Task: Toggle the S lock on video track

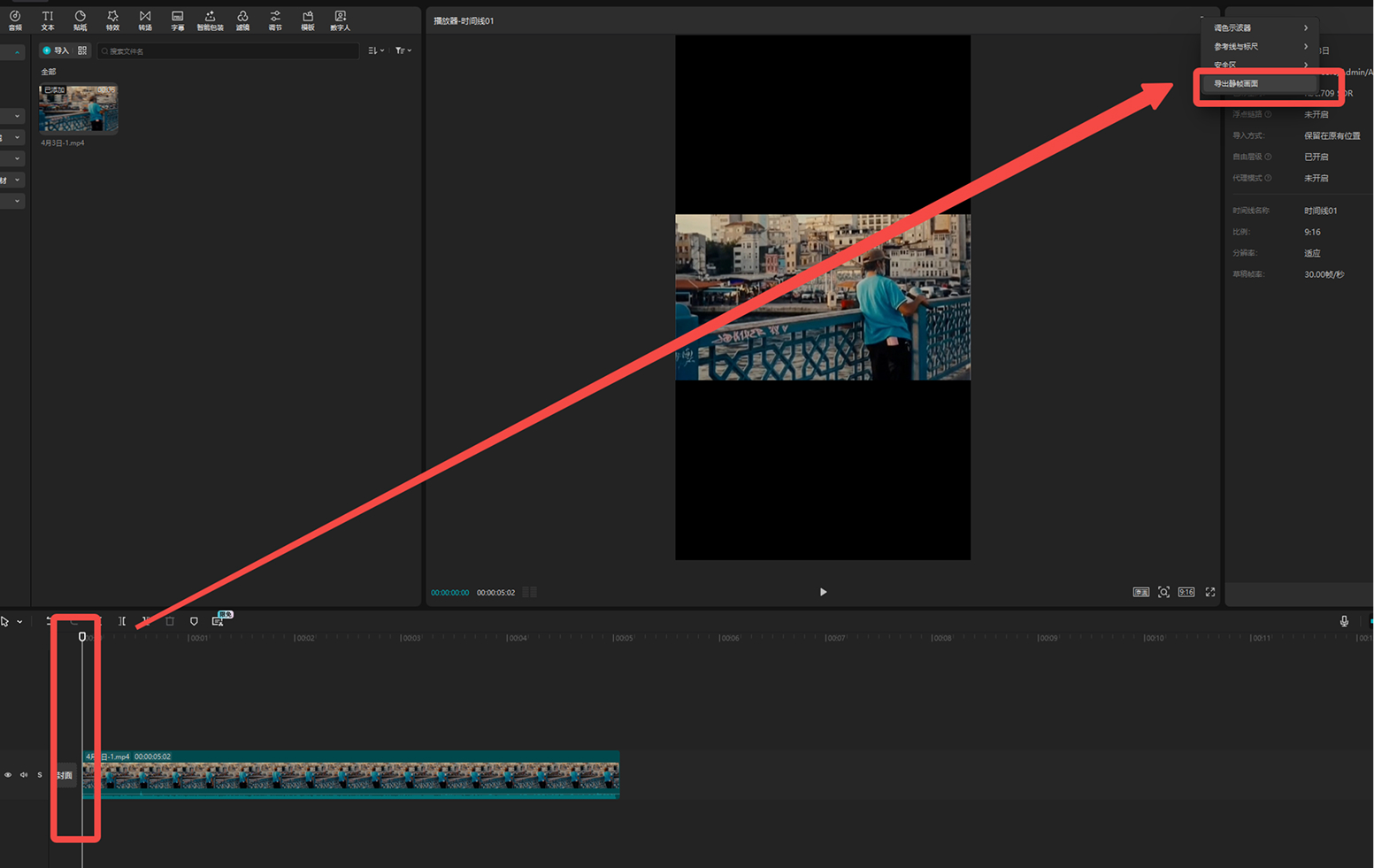Action: [39, 775]
